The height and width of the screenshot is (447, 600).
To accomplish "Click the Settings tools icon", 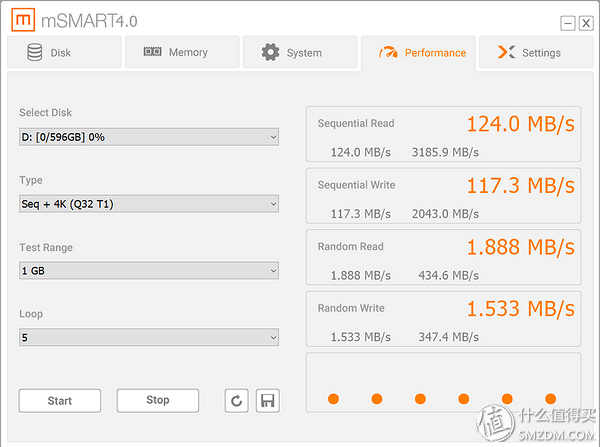I will [506, 52].
